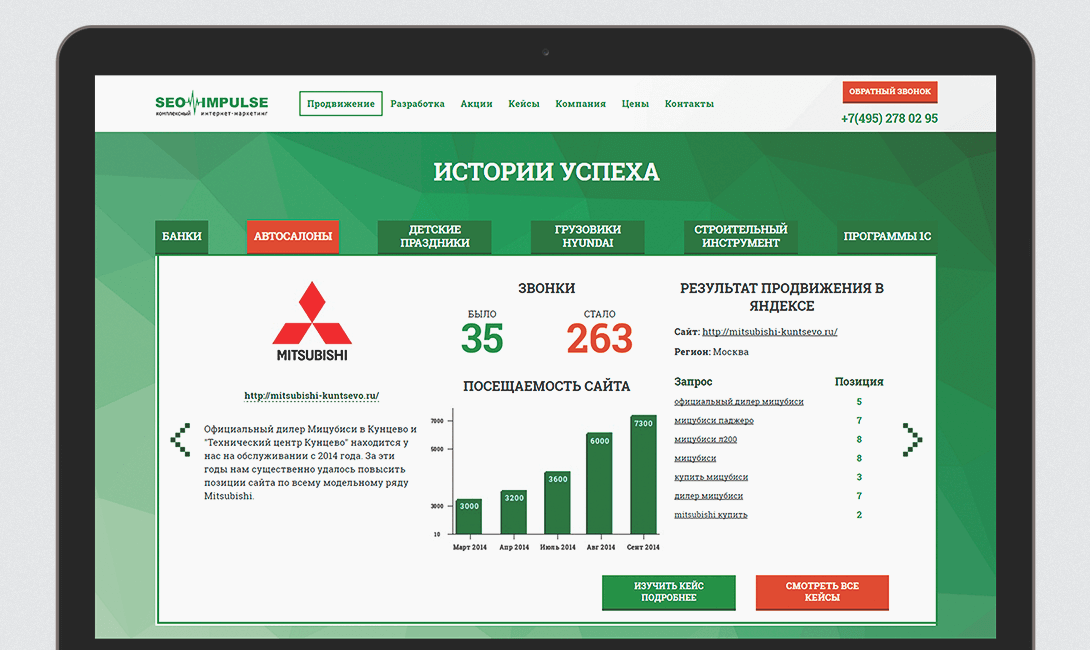Click Изучить кейс подробнее button
Image resolution: width=1090 pixels, height=650 pixels.
pyautogui.click(x=669, y=592)
